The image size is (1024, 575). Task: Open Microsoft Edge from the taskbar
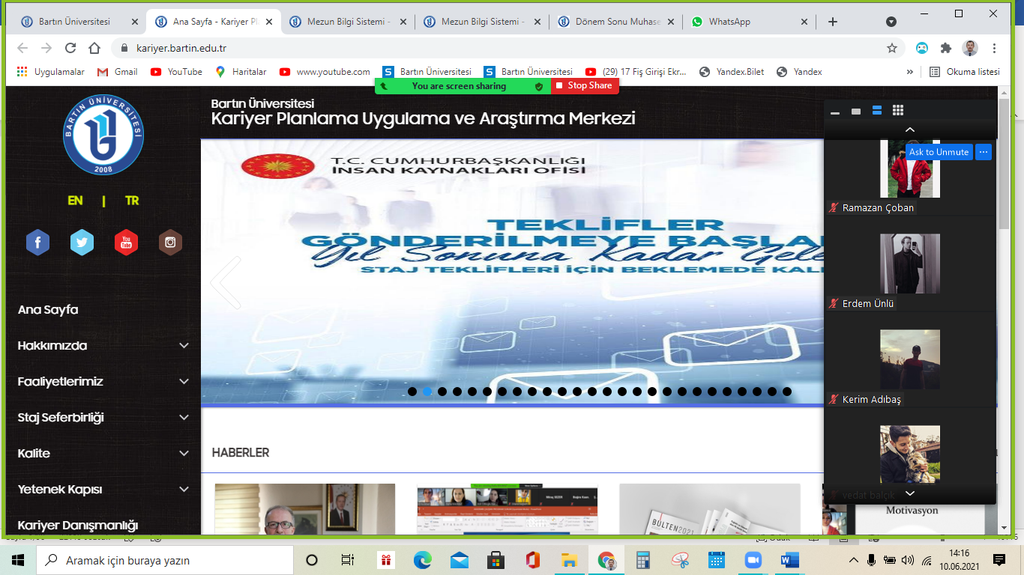tap(423, 560)
